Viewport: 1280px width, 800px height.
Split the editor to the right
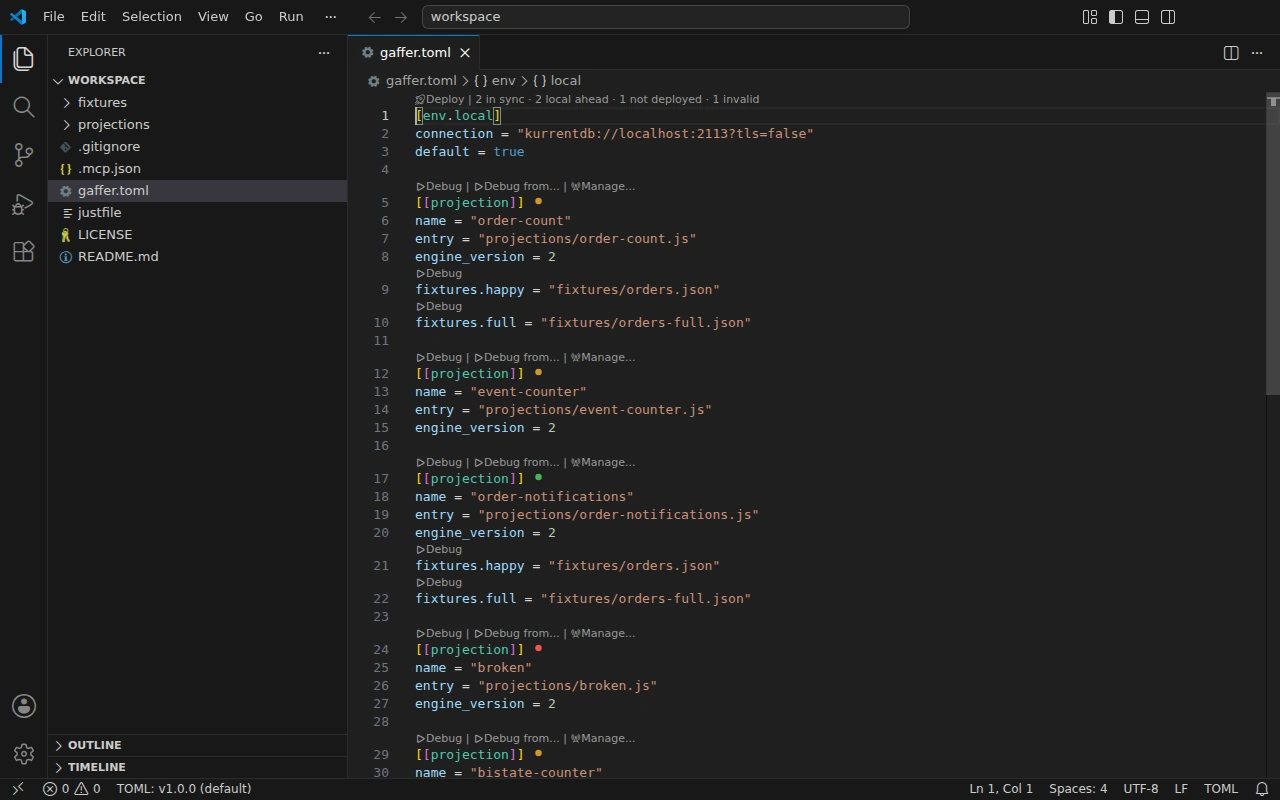coord(1231,53)
